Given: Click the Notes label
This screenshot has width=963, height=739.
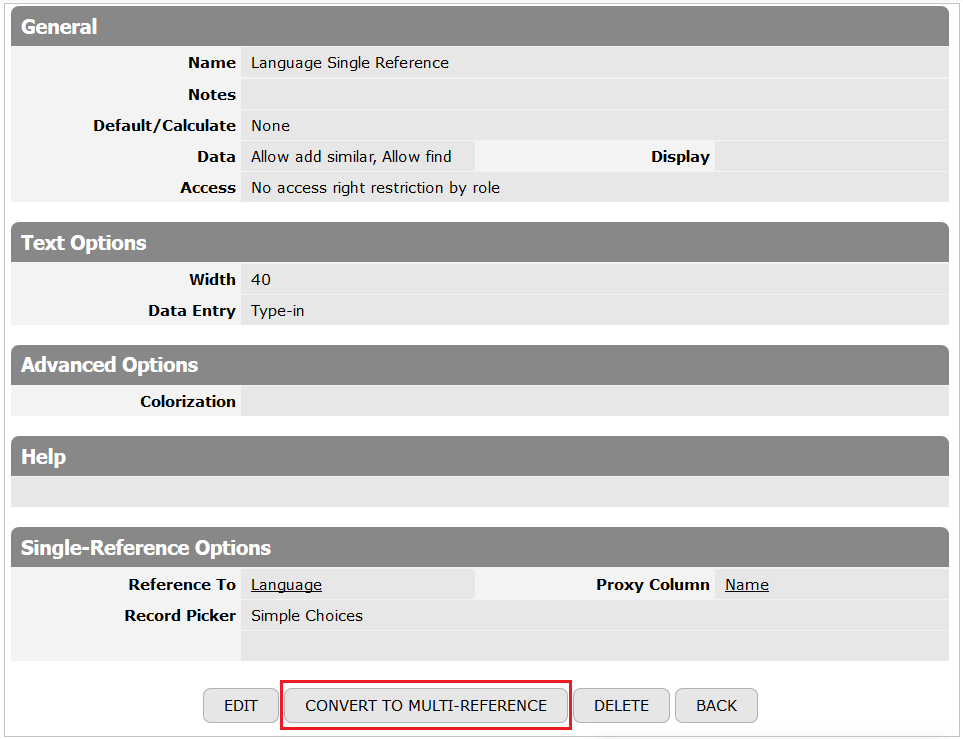Looking at the screenshot, I should coord(212,95).
